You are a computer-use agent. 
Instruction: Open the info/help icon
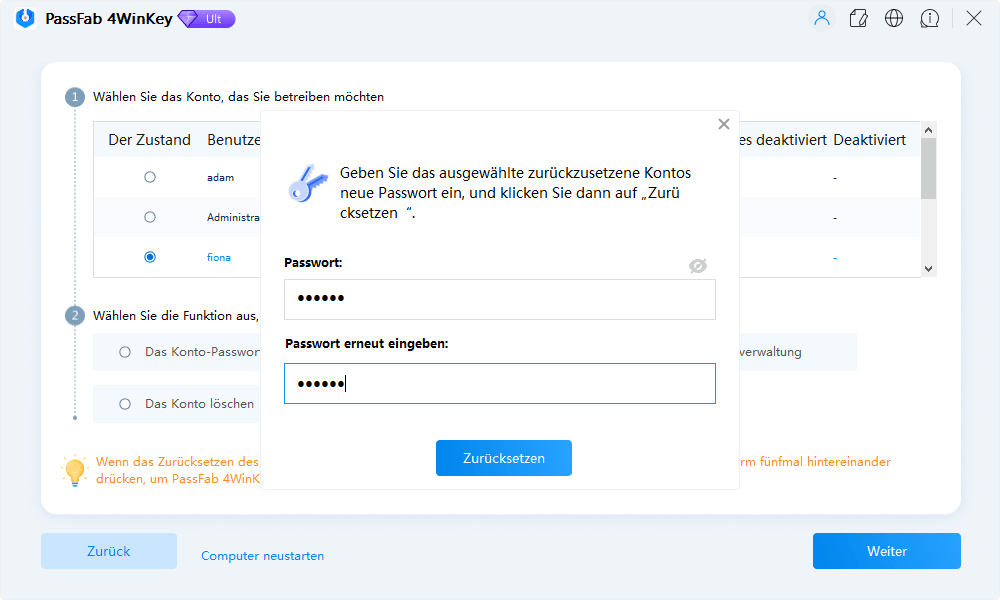pos(930,18)
